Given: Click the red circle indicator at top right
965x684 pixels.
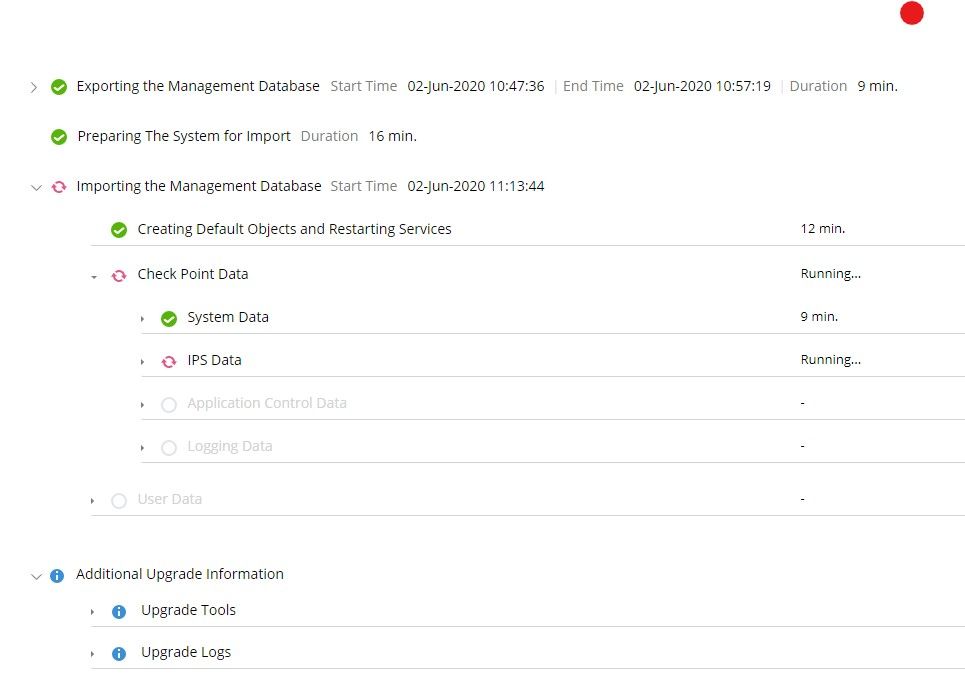Looking at the screenshot, I should pyautogui.click(x=911, y=13).
